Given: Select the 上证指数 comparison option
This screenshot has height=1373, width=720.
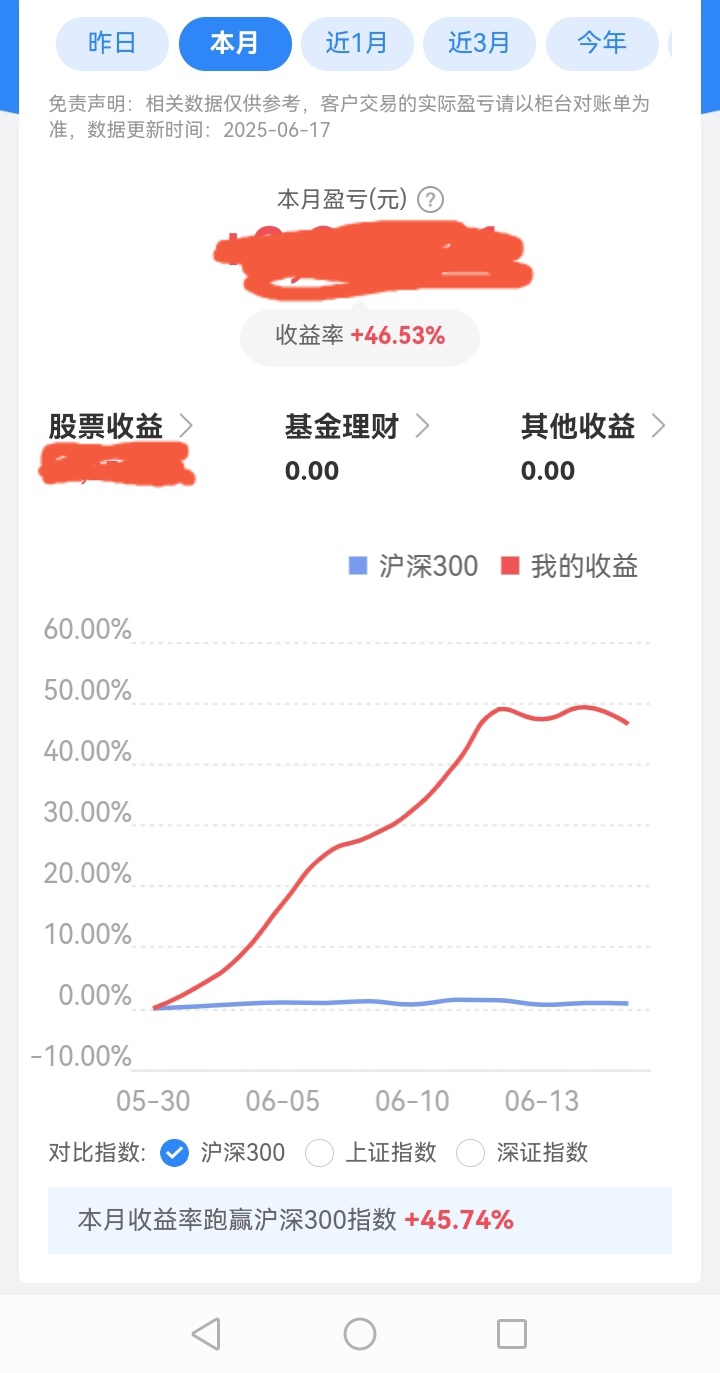Looking at the screenshot, I should (x=319, y=1153).
